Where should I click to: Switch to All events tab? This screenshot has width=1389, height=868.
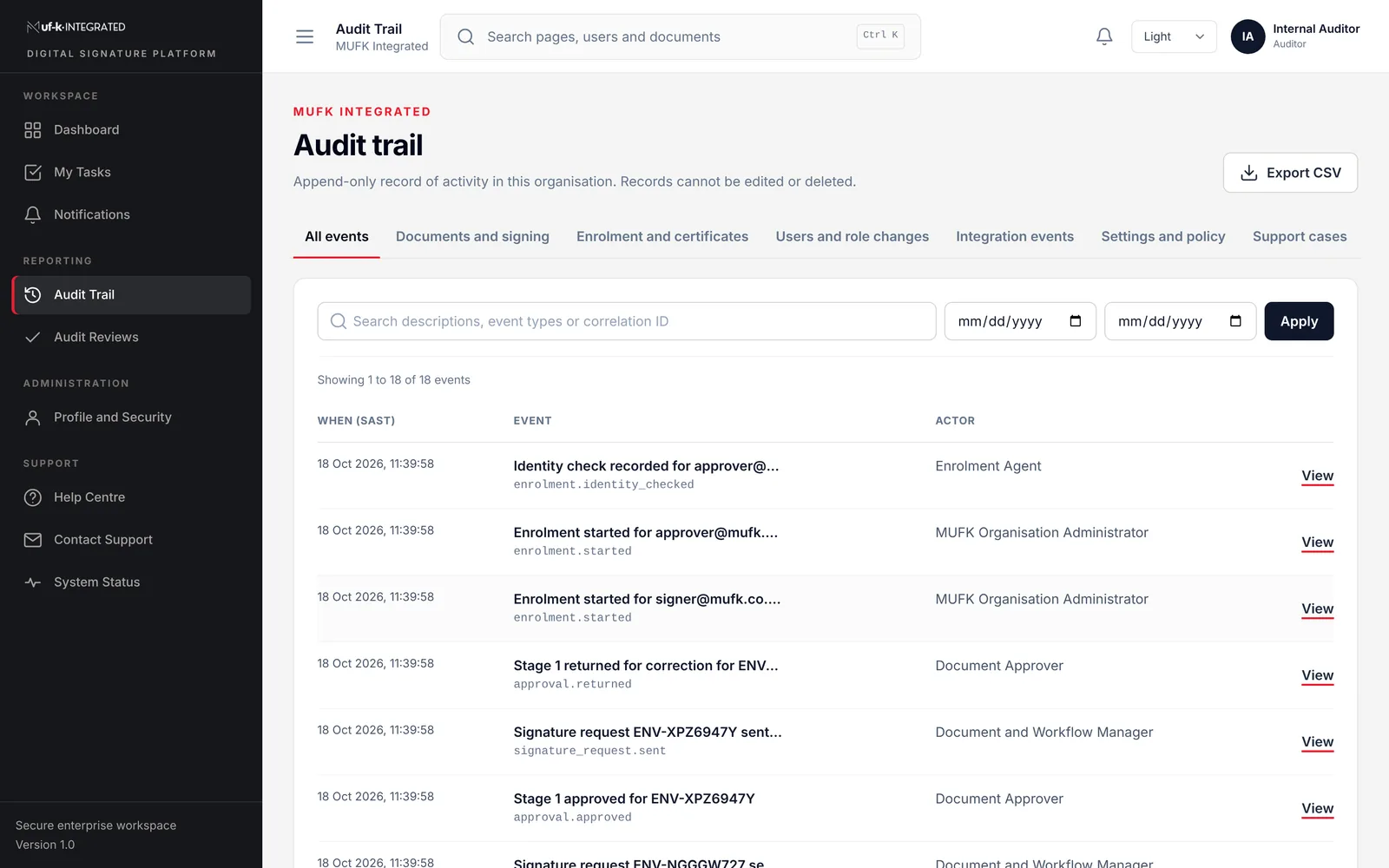coord(337,236)
